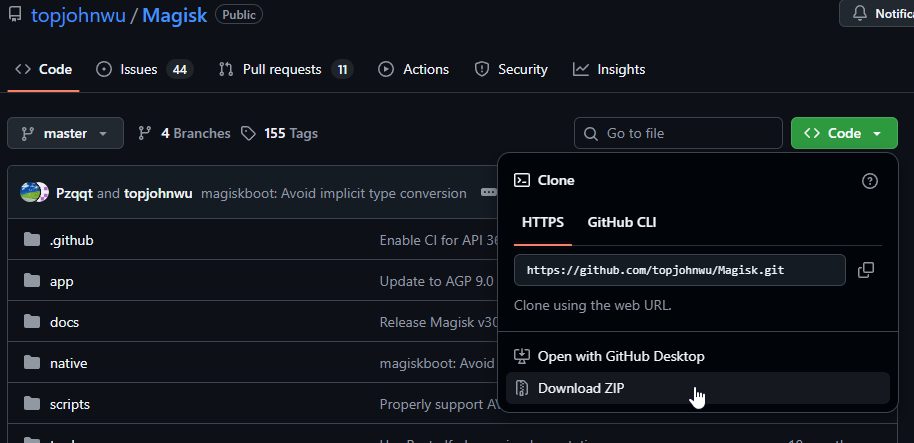Open the topjohnwu owner profile link
The height and width of the screenshot is (443, 914).
(x=78, y=15)
